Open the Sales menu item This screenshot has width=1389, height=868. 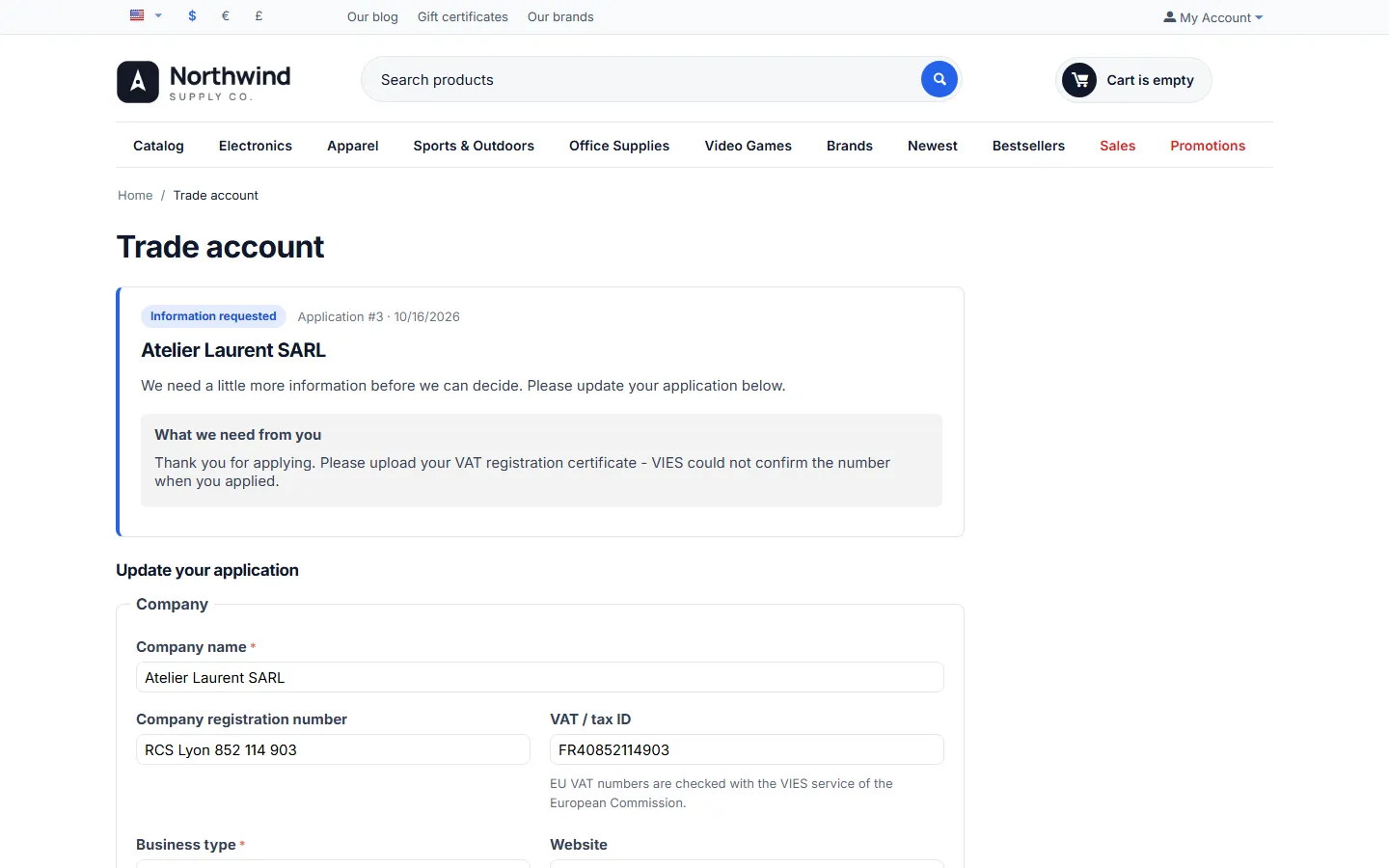(1118, 146)
